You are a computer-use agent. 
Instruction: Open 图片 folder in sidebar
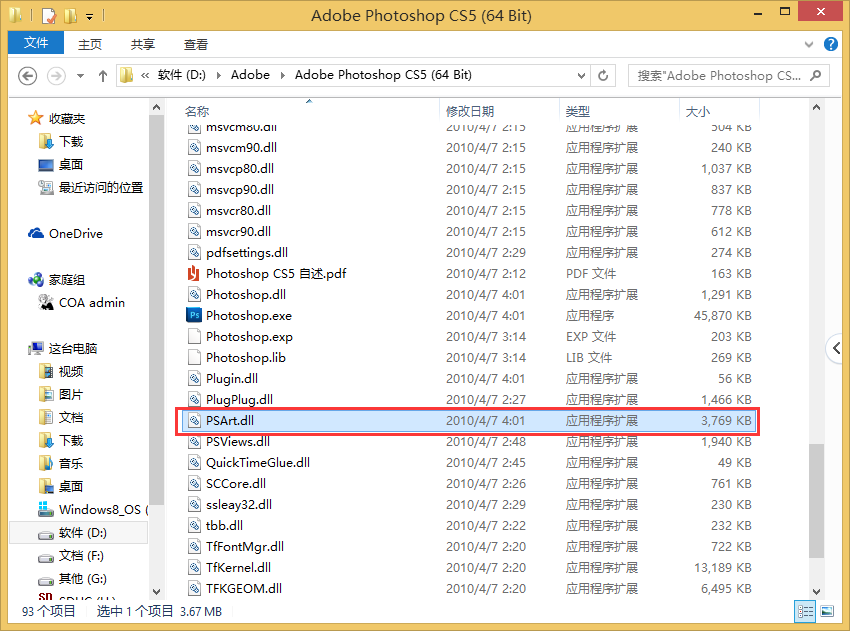click(71, 394)
